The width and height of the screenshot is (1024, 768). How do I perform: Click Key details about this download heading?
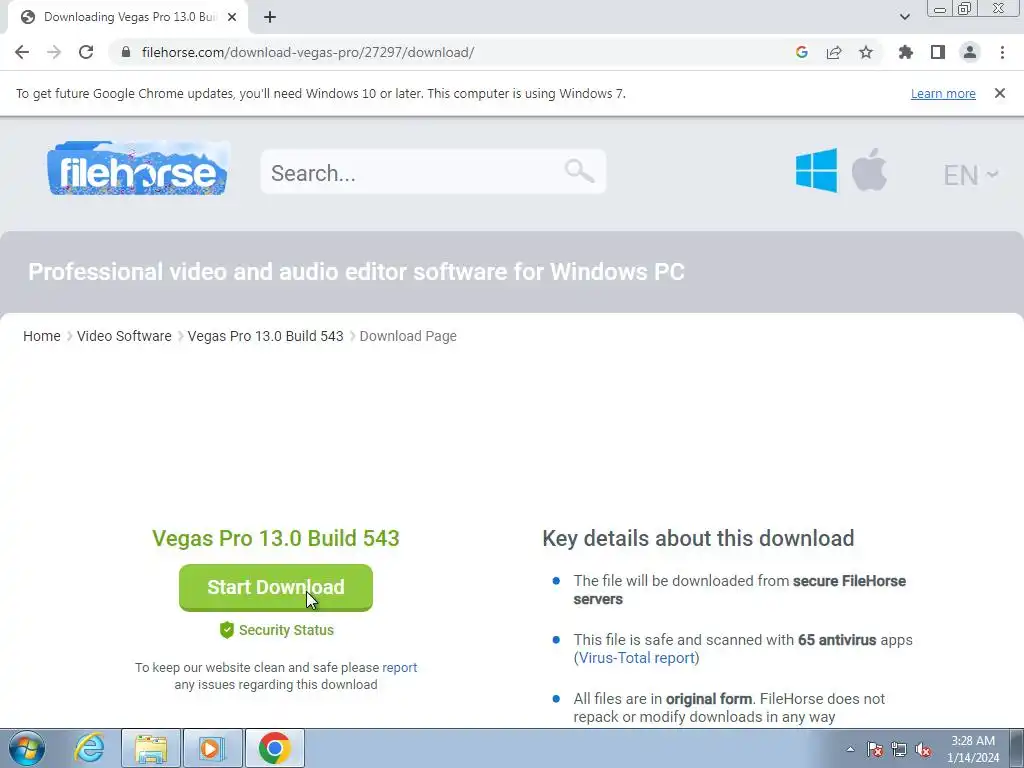(698, 538)
